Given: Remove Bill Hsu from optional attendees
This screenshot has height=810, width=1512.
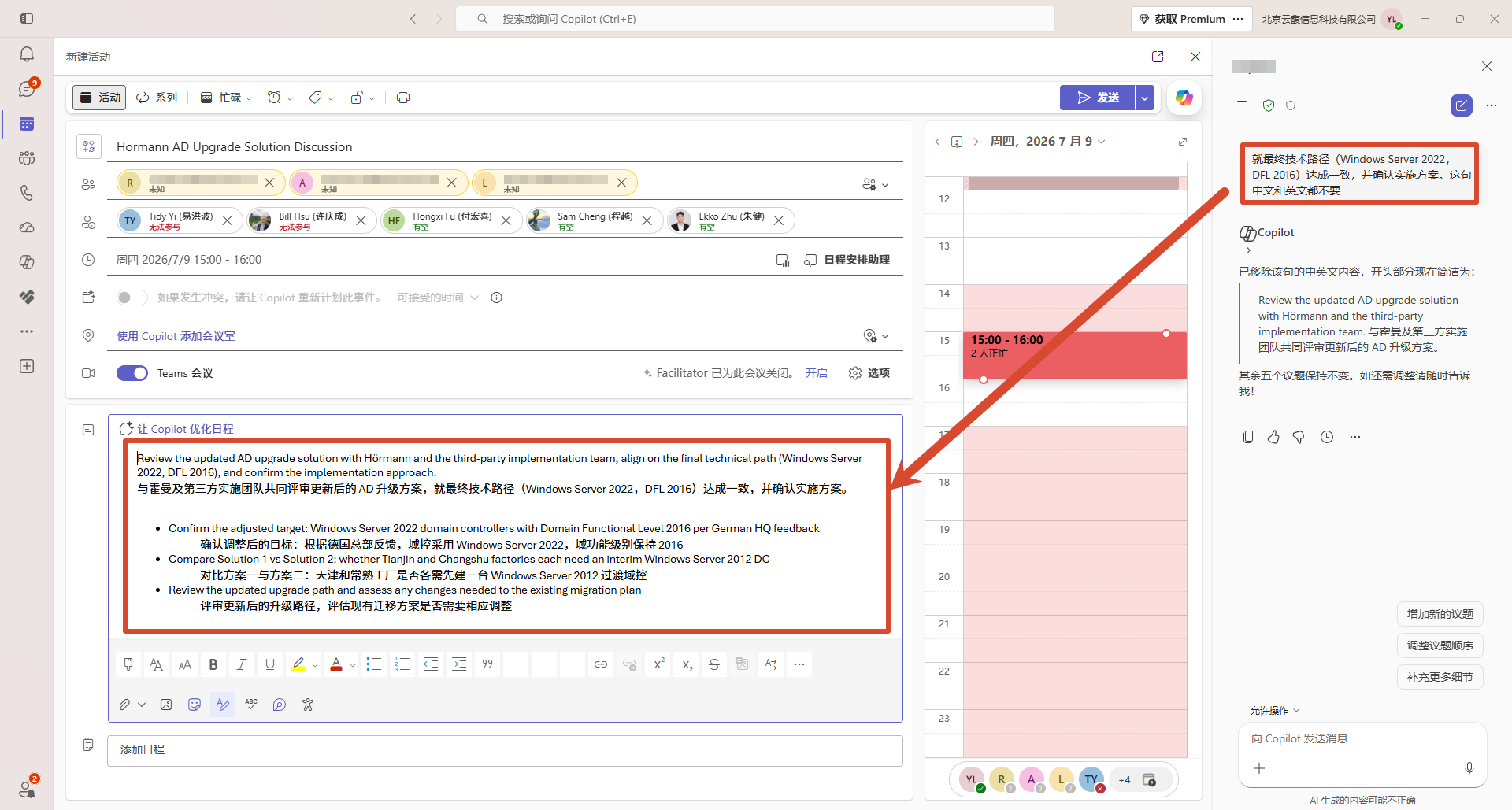Looking at the screenshot, I should pos(361,220).
